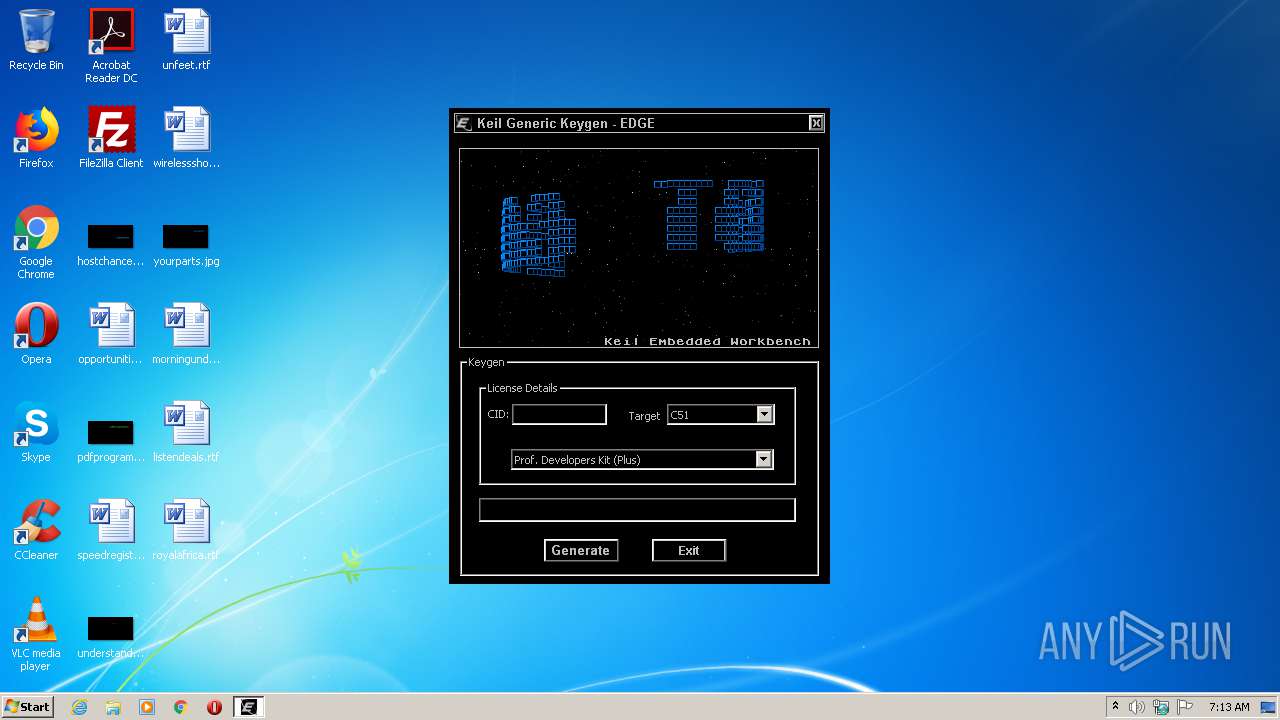The image size is (1280, 720).
Task: Click the Exit button in keygen
Action: (689, 550)
